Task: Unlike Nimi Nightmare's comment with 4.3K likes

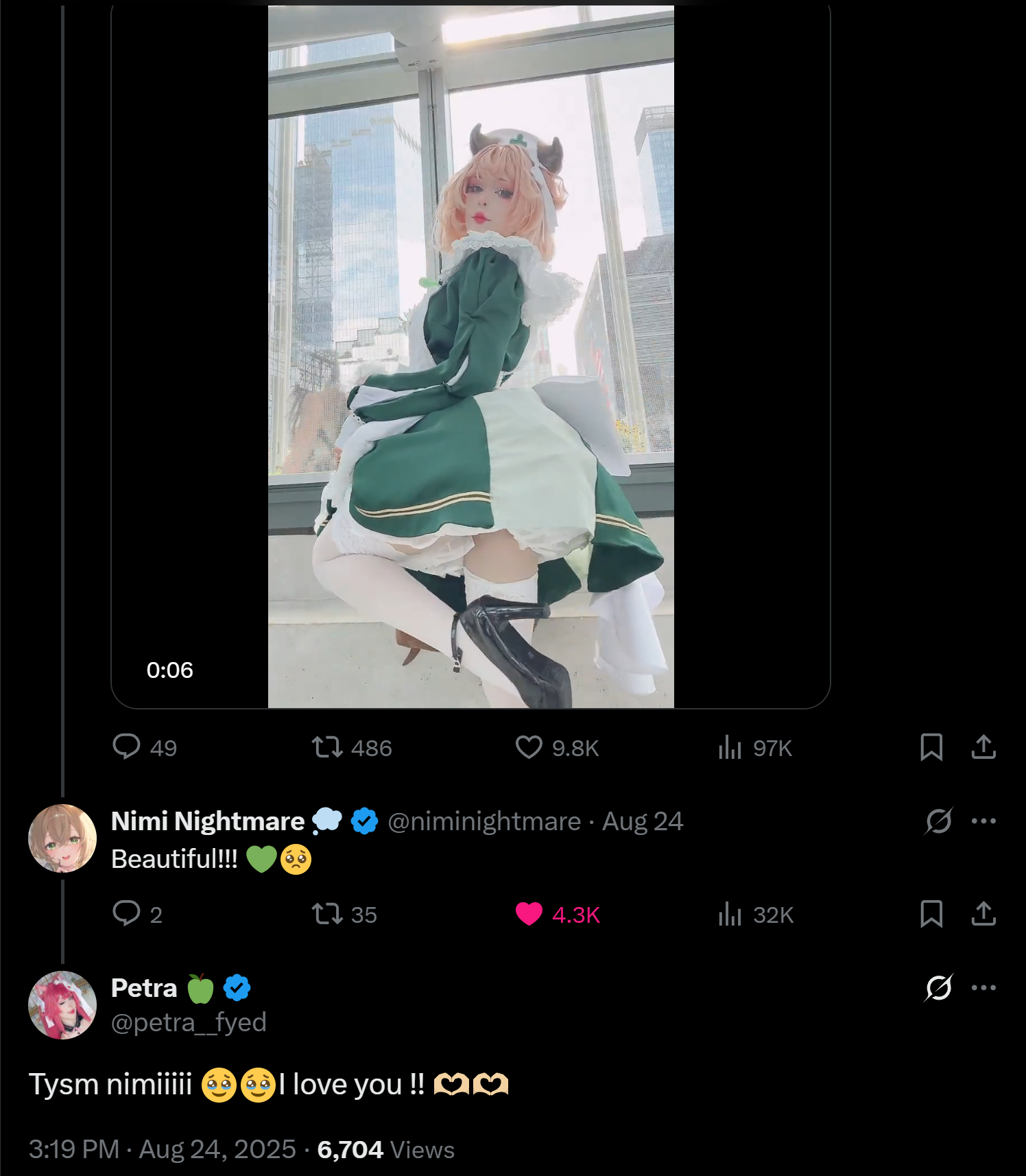Action: (x=558, y=914)
